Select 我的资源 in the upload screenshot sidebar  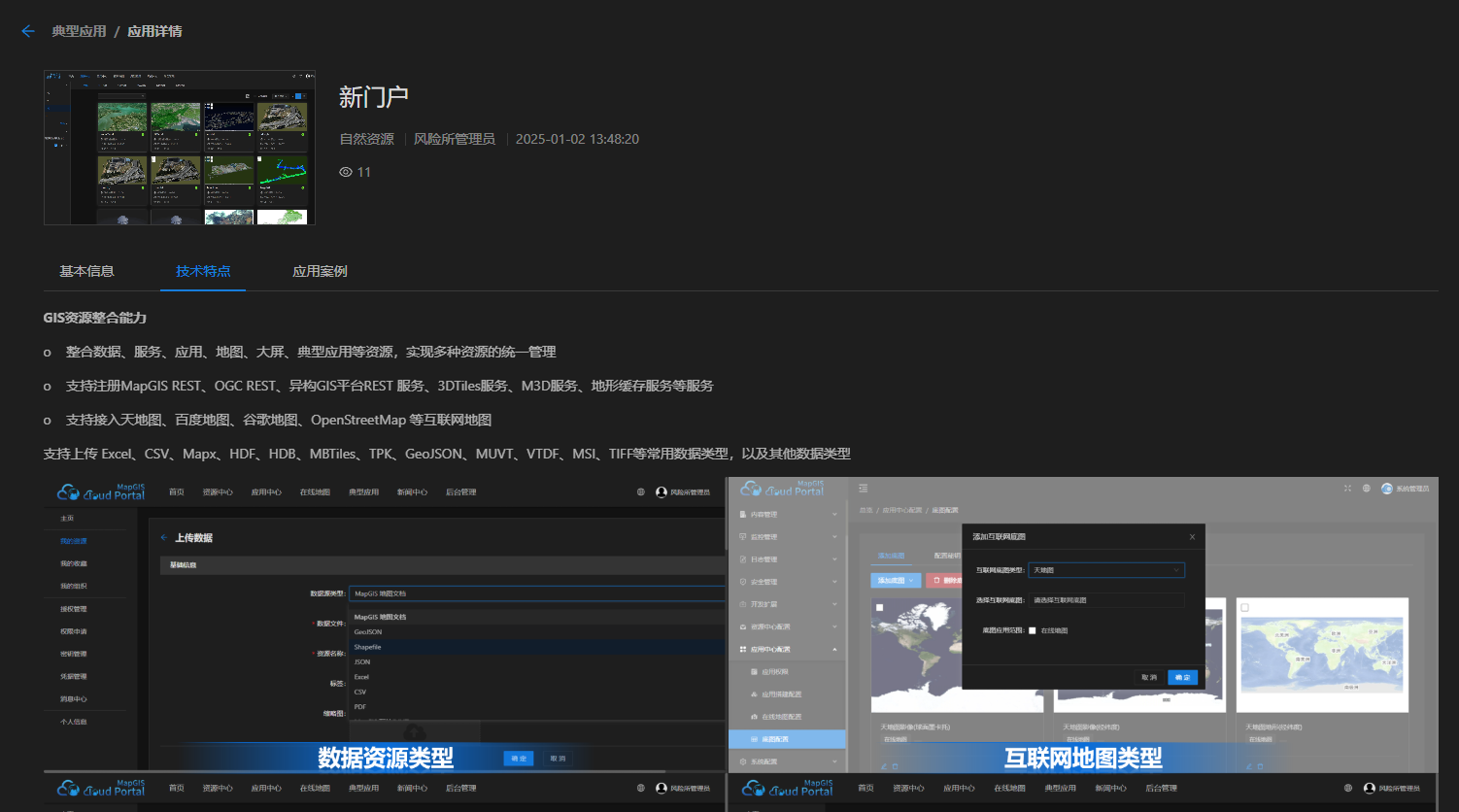point(74,541)
